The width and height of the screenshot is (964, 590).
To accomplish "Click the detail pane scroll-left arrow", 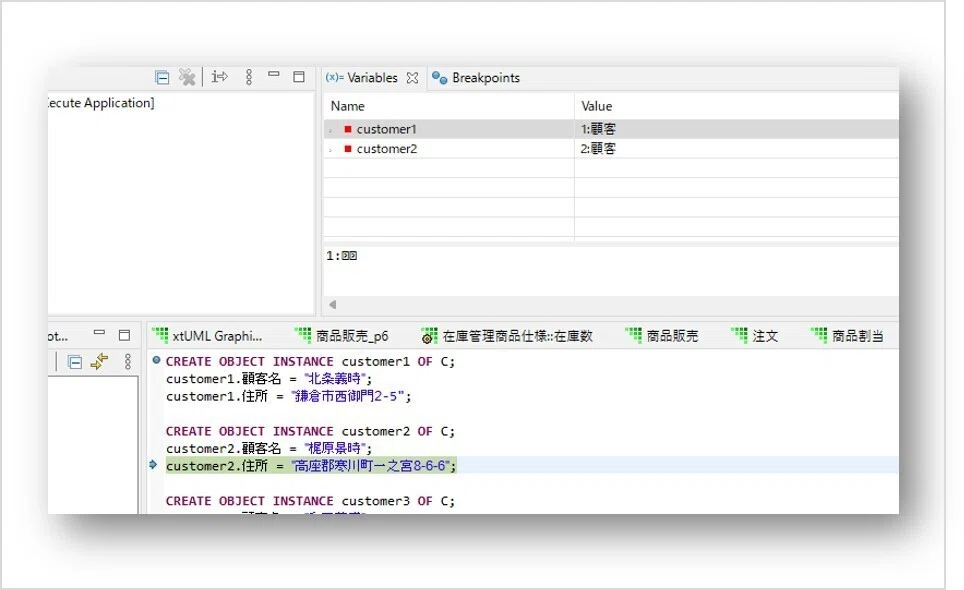I will (333, 304).
